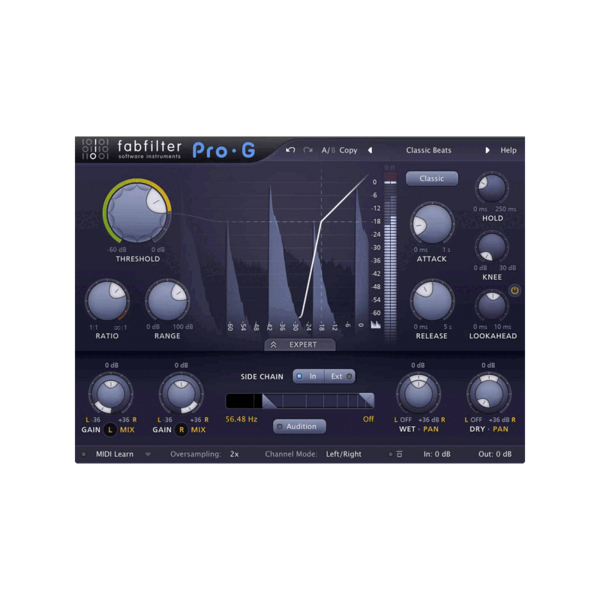The height and width of the screenshot is (600, 600).
Task: Click the left Gain Mix knob
Action: point(111,393)
